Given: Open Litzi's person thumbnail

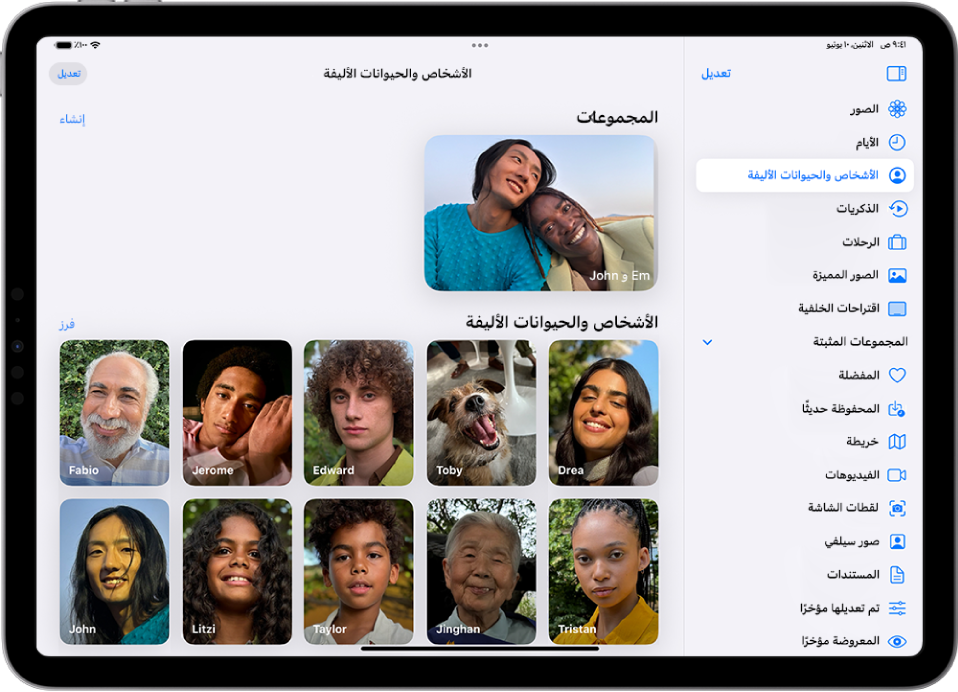Looking at the screenshot, I should pos(237,572).
